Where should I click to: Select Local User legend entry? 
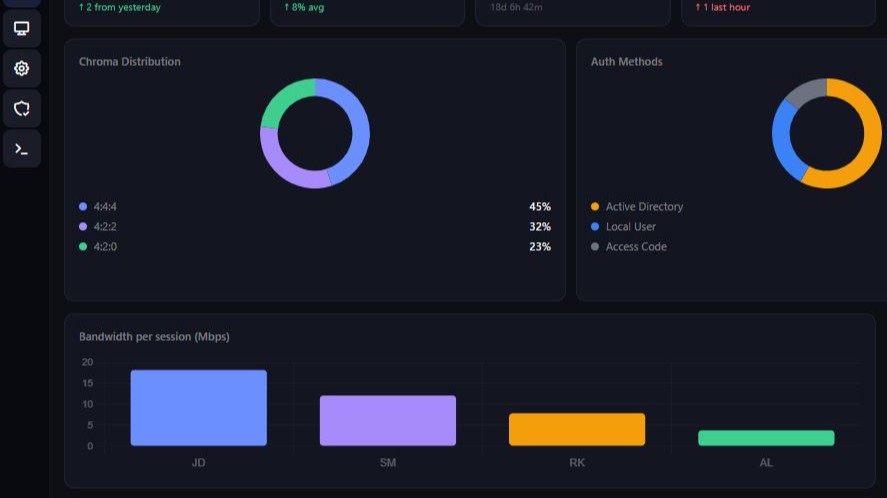[x=631, y=226]
